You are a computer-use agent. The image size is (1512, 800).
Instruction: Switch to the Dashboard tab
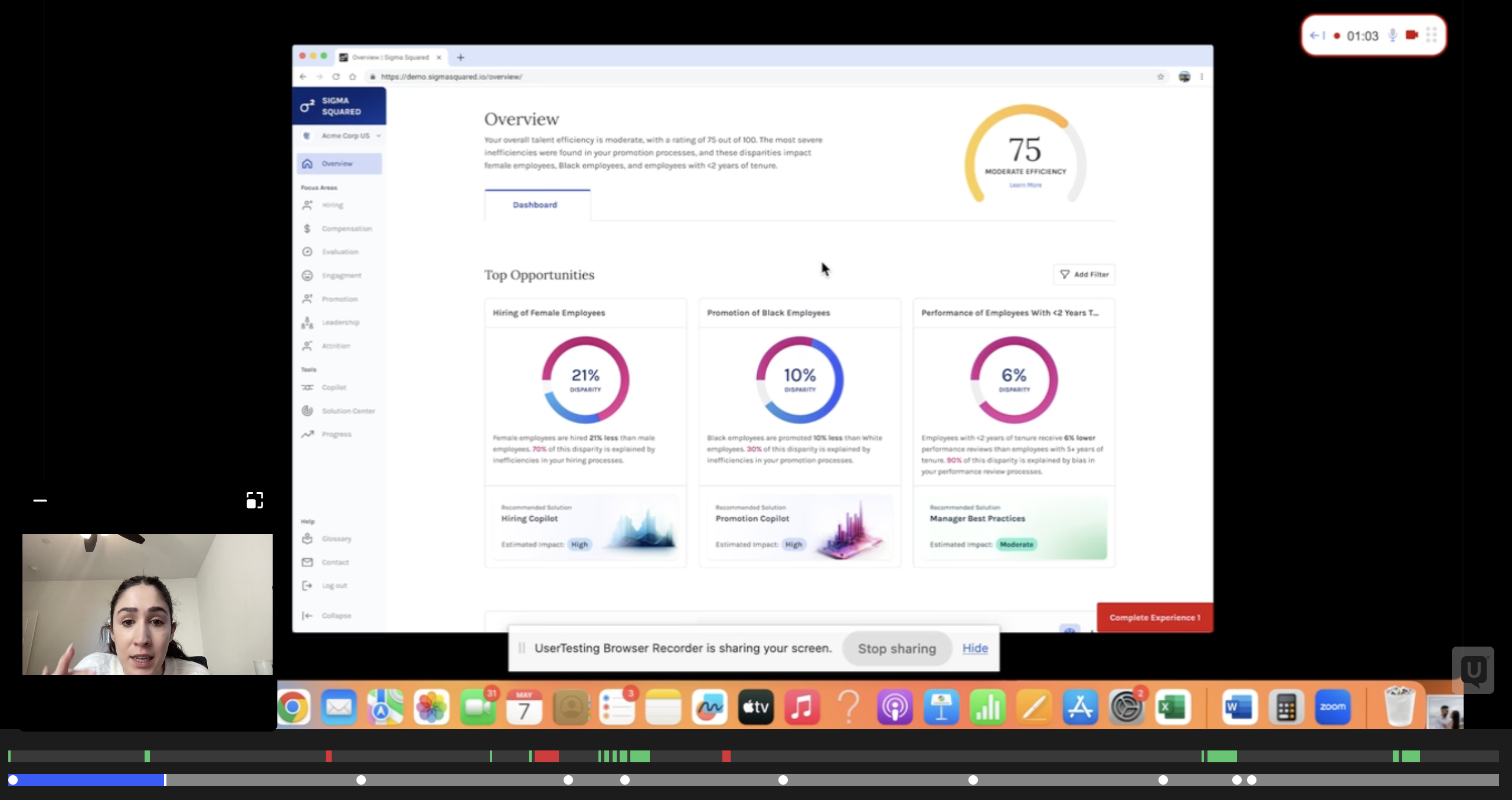(537, 205)
